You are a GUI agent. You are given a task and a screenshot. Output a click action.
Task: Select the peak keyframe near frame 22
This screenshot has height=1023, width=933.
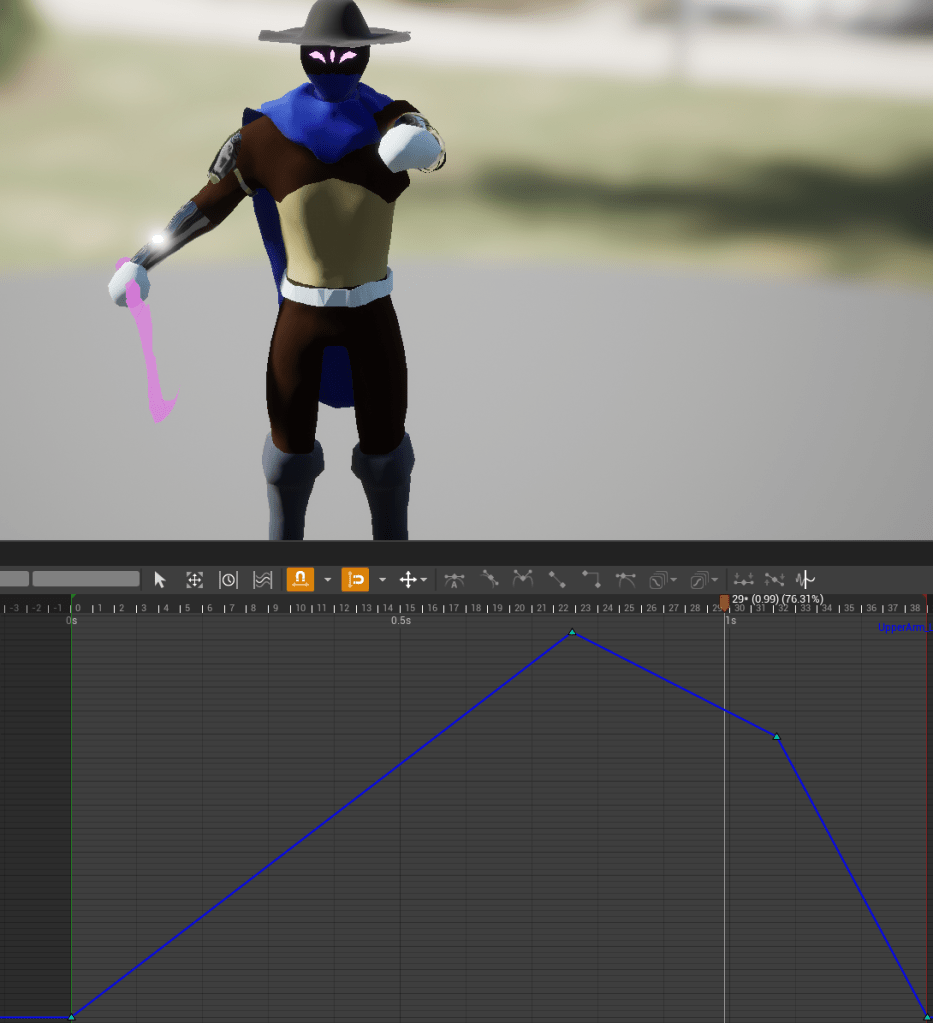pos(572,632)
